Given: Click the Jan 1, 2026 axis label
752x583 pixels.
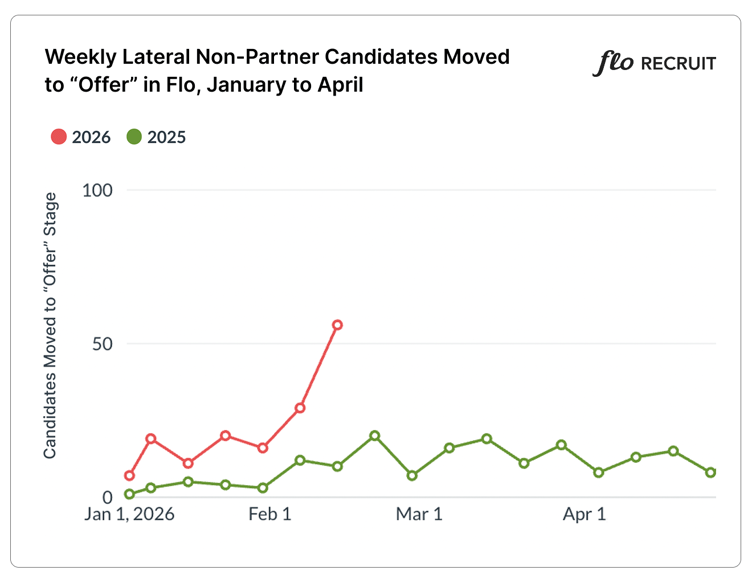Looking at the screenshot, I should (x=131, y=515).
